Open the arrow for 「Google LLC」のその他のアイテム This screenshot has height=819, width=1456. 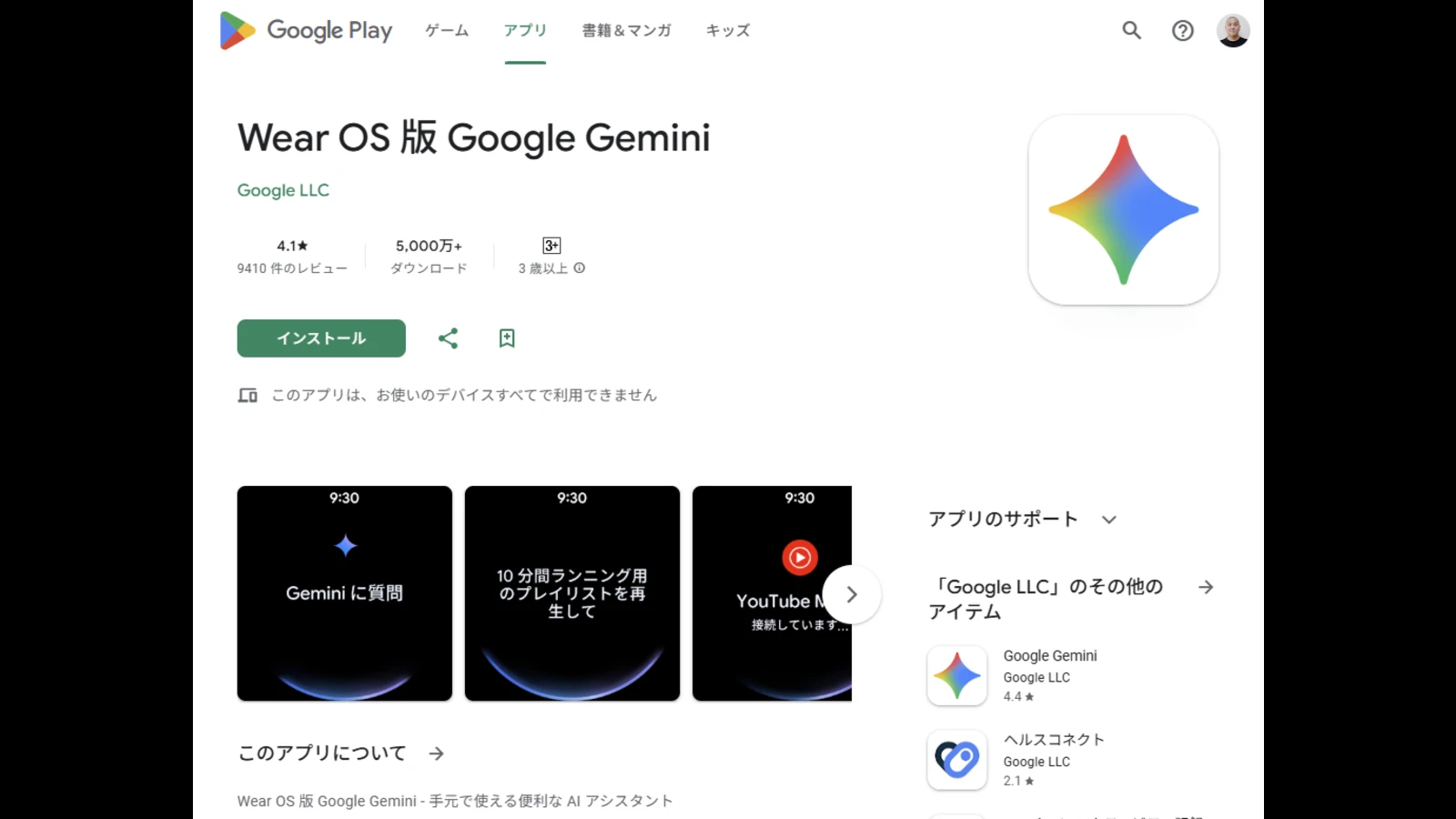(1206, 588)
